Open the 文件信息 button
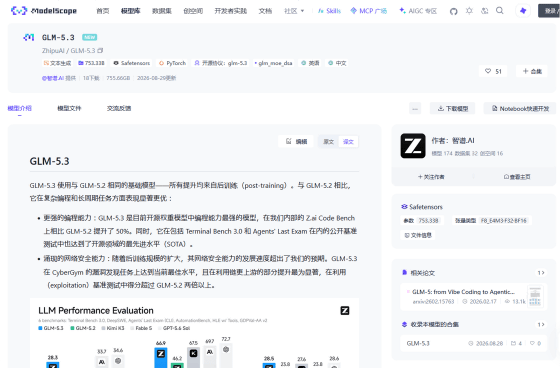This screenshot has height=368, width=560. 418,235
